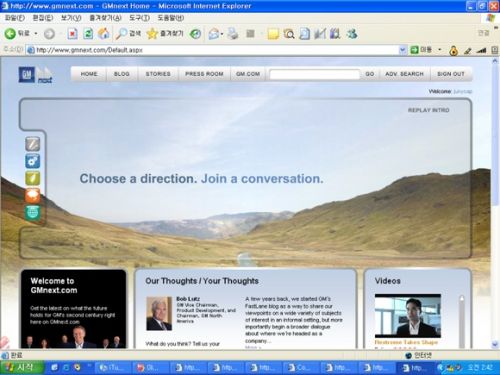
Task: Open the Edit menu in menu bar
Action: (x=43, y=18)
